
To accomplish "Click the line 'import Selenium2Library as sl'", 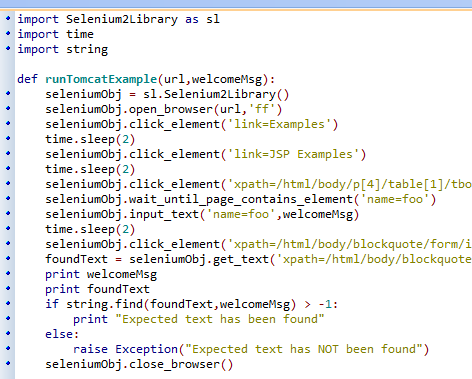I will click(119, 20).
